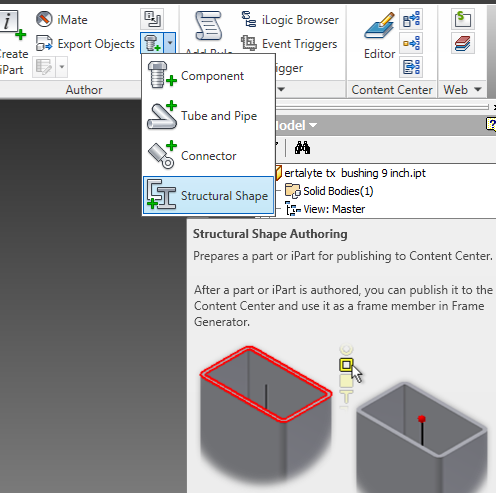Image resolution: width=496 pixels, height=493 pixels.
Task: Select ertalyte tx bushing 9 inch.ipt node
Action: [355, 173]
